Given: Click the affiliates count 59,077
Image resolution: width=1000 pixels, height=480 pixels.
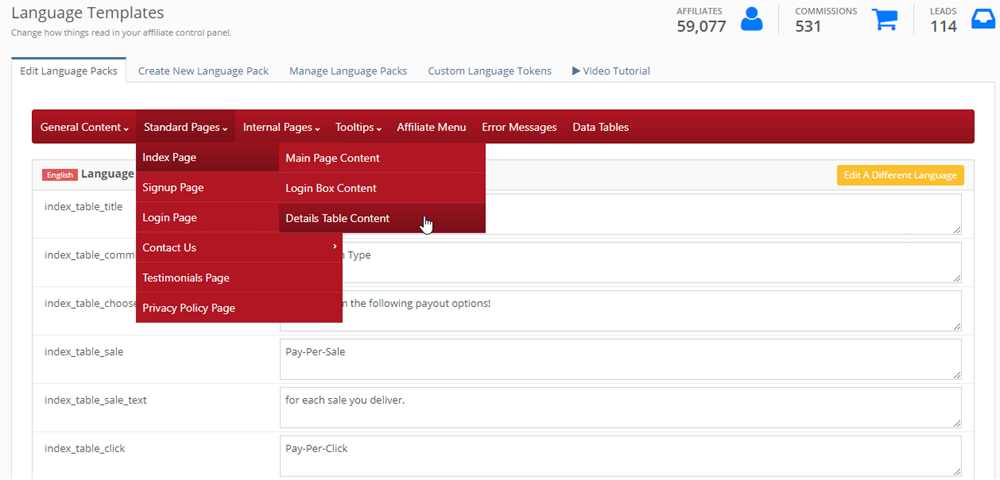Looking at the screenshot, I should click(x=701, y=27).
